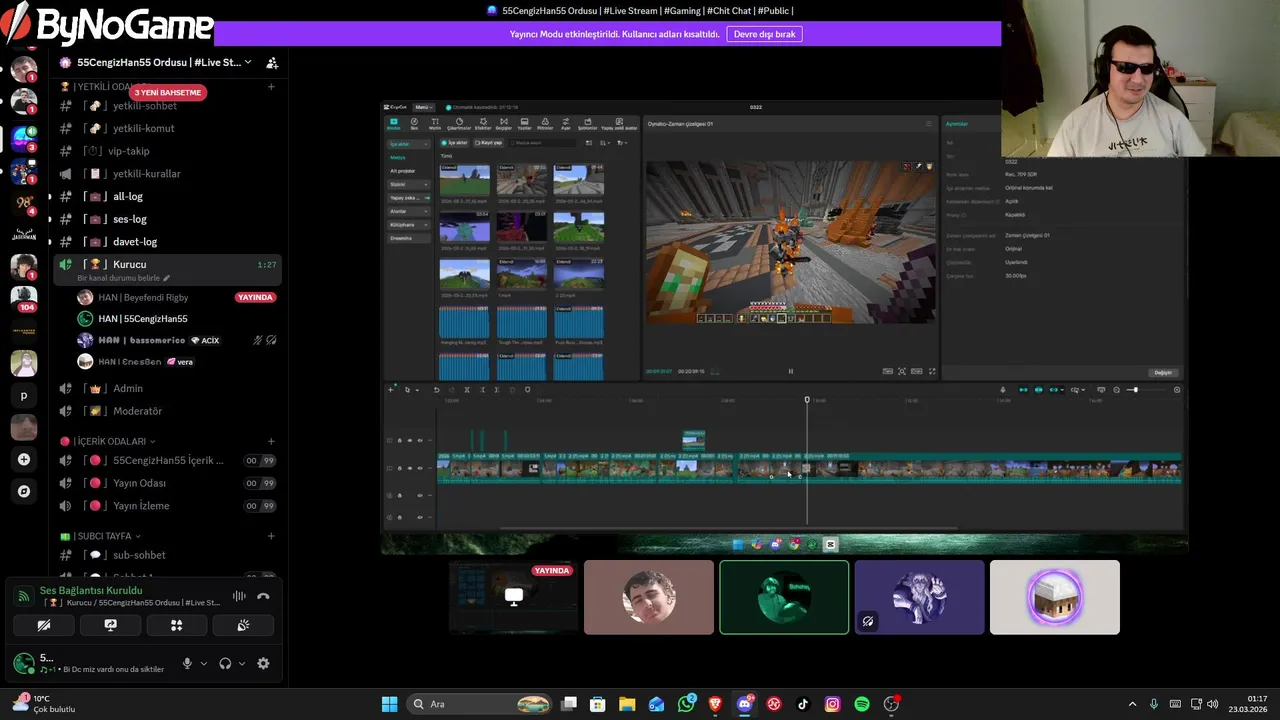Disable streamer mode with Devre dışı bırak
The height and width of the screenshot is (720, 1280).
click(764, 34)
